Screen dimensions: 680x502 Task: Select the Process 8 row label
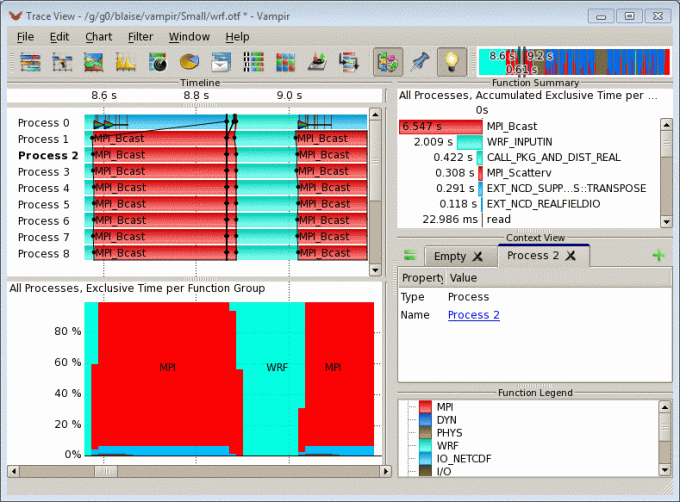[x=43, y=254]
